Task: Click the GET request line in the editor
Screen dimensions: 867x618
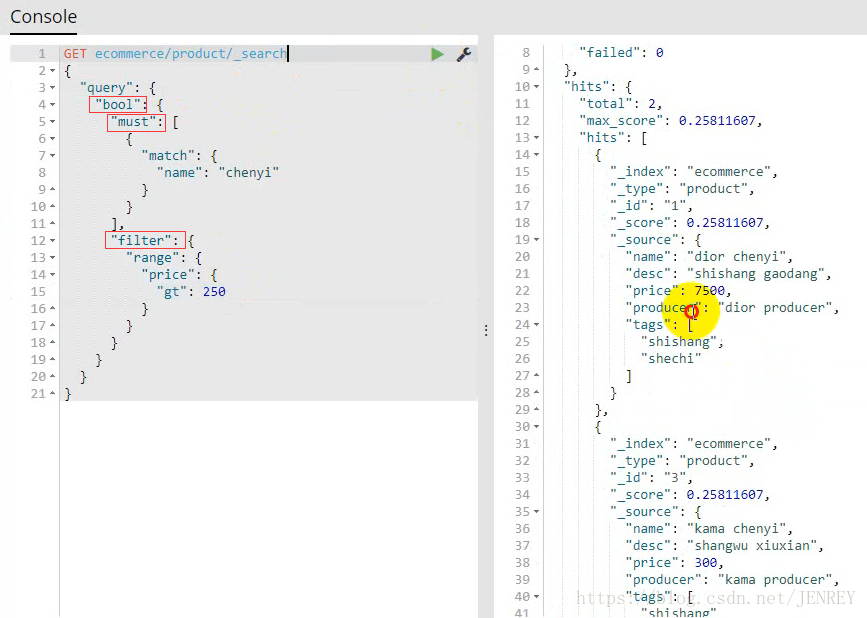Action: click(175, 54)
